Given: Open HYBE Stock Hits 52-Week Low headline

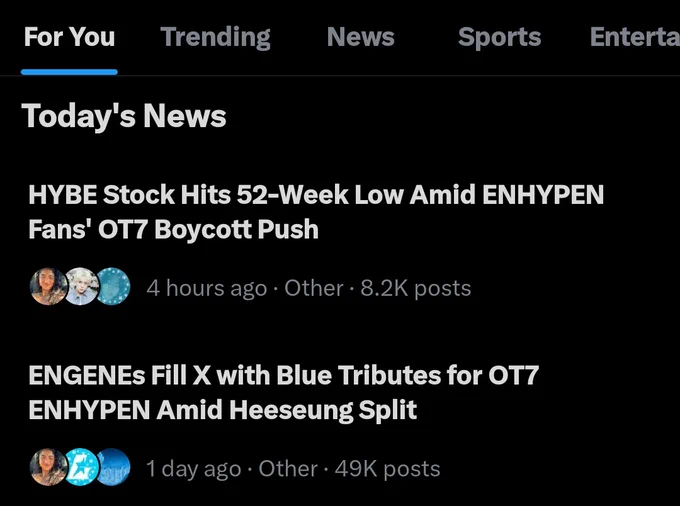Looking at the screenshot, I should pos(316,212).
